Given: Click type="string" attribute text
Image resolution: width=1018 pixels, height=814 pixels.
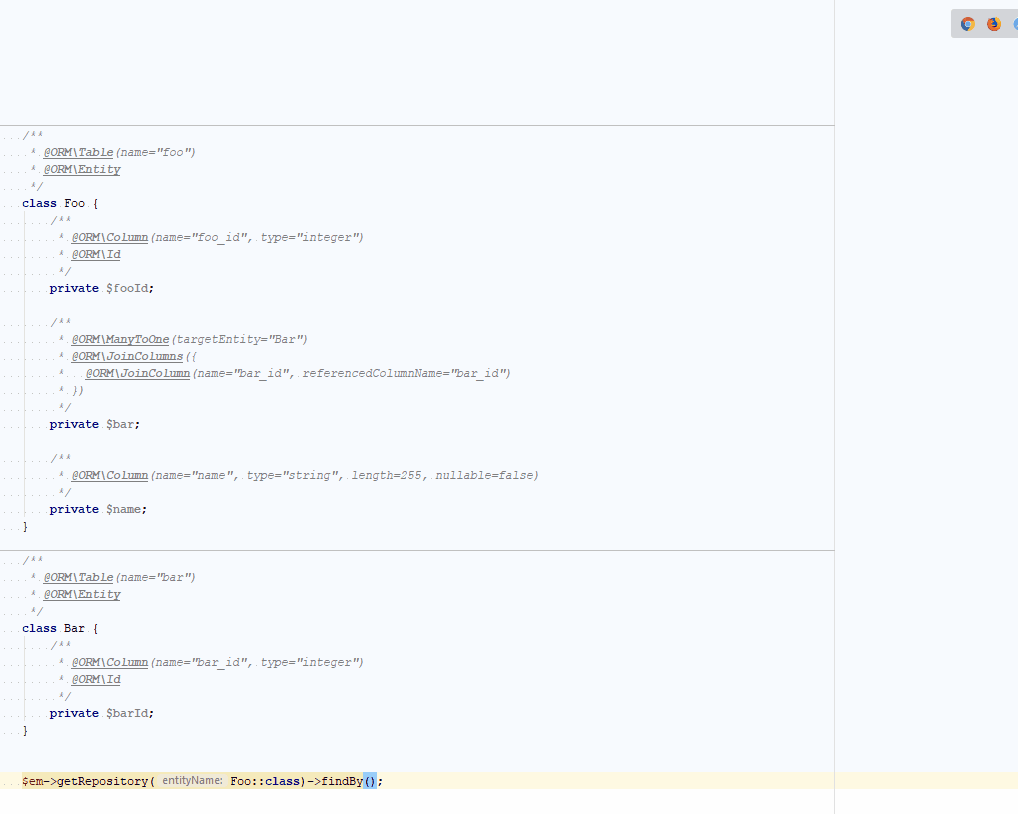Looking at the screenshot, I should pos(292,476).
